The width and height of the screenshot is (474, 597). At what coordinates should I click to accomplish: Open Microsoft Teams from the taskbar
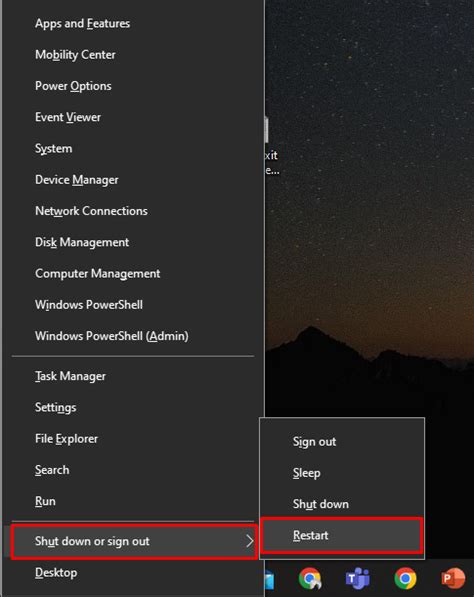pos(357,578)
